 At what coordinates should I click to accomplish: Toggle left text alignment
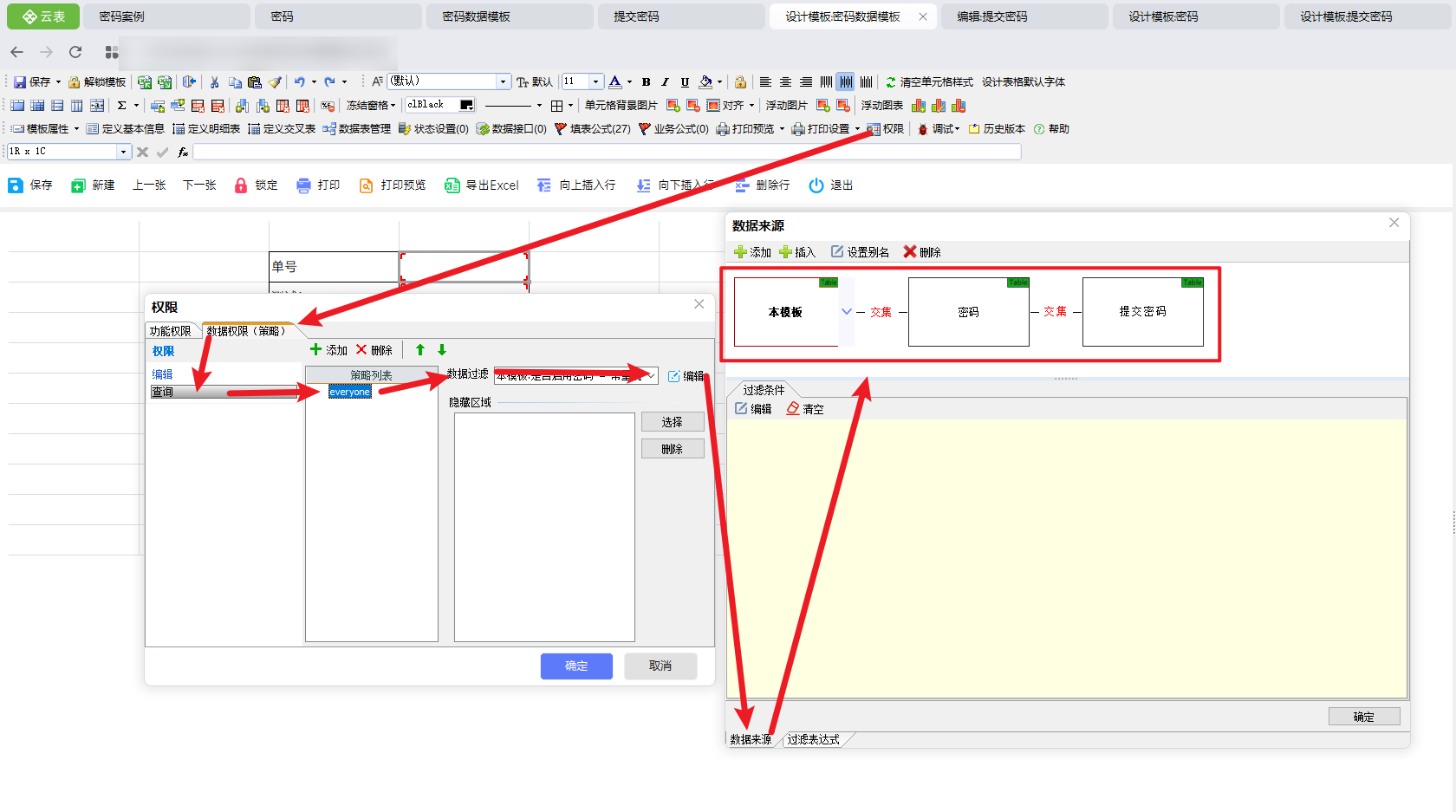click(765, 81)
